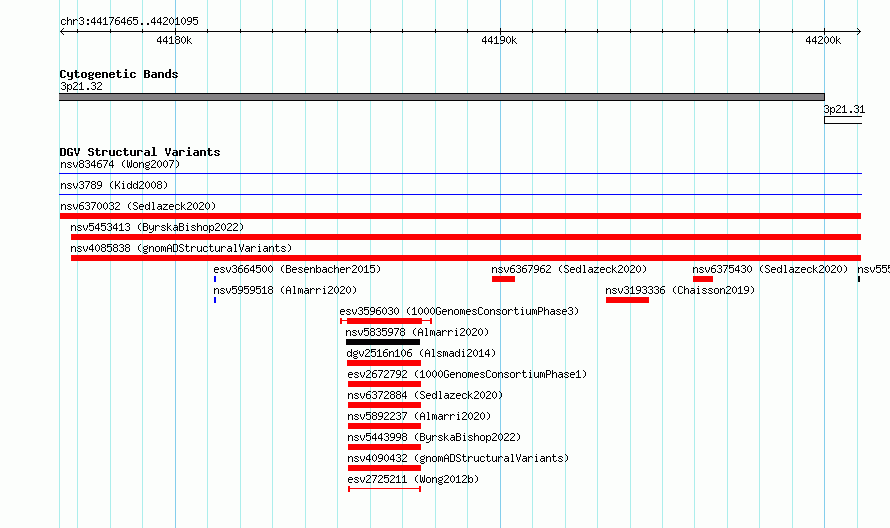
Task: Click the 3p21.31 band label
Action: tap(844, 110)
